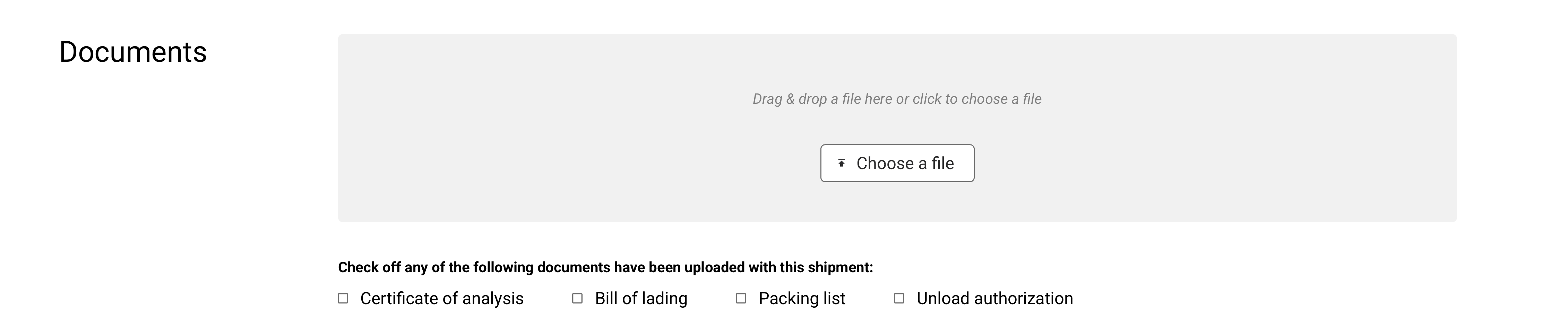Click the word 'Drag' in the hint

click(767, 99)
